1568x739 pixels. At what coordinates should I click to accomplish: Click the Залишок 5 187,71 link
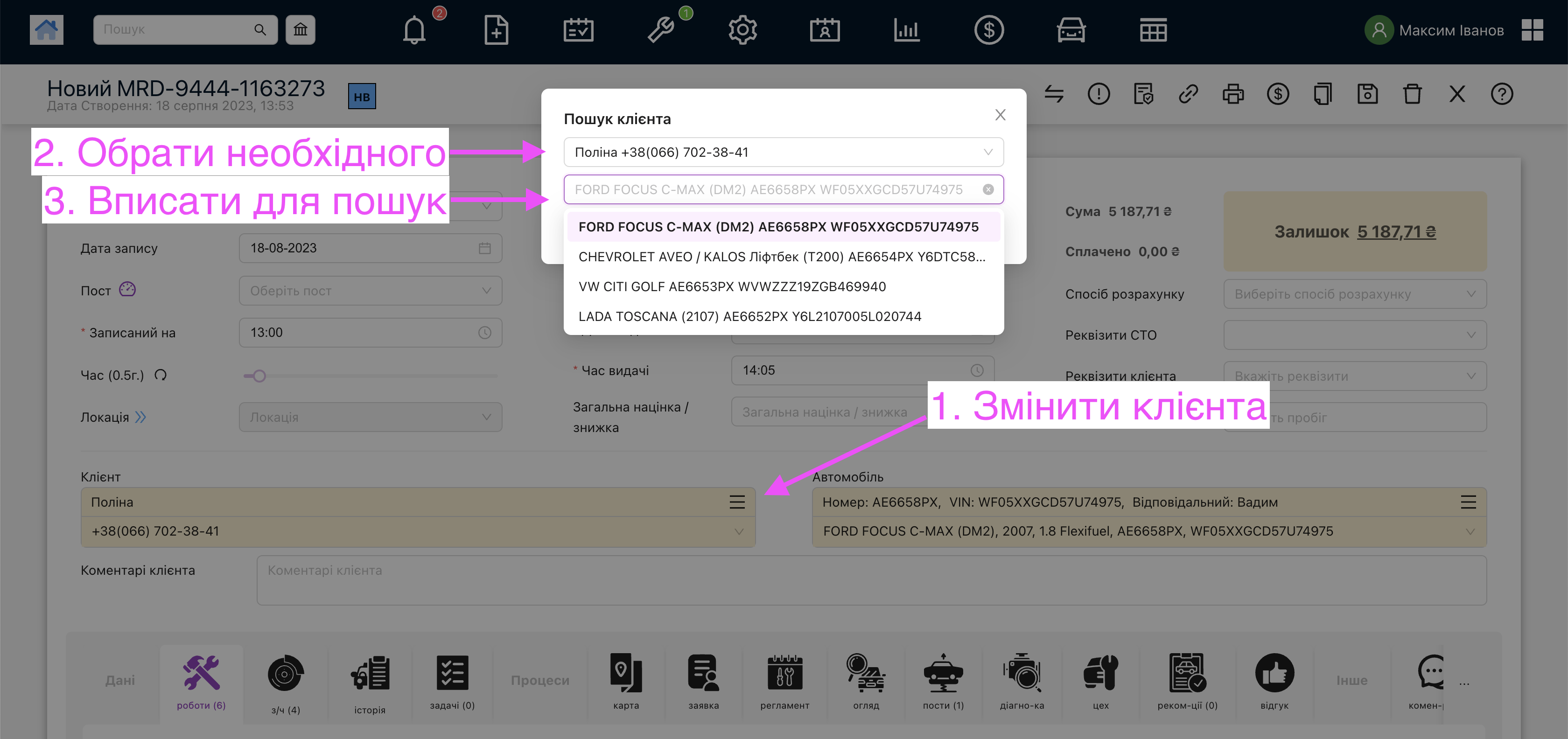coord(1396,232)
